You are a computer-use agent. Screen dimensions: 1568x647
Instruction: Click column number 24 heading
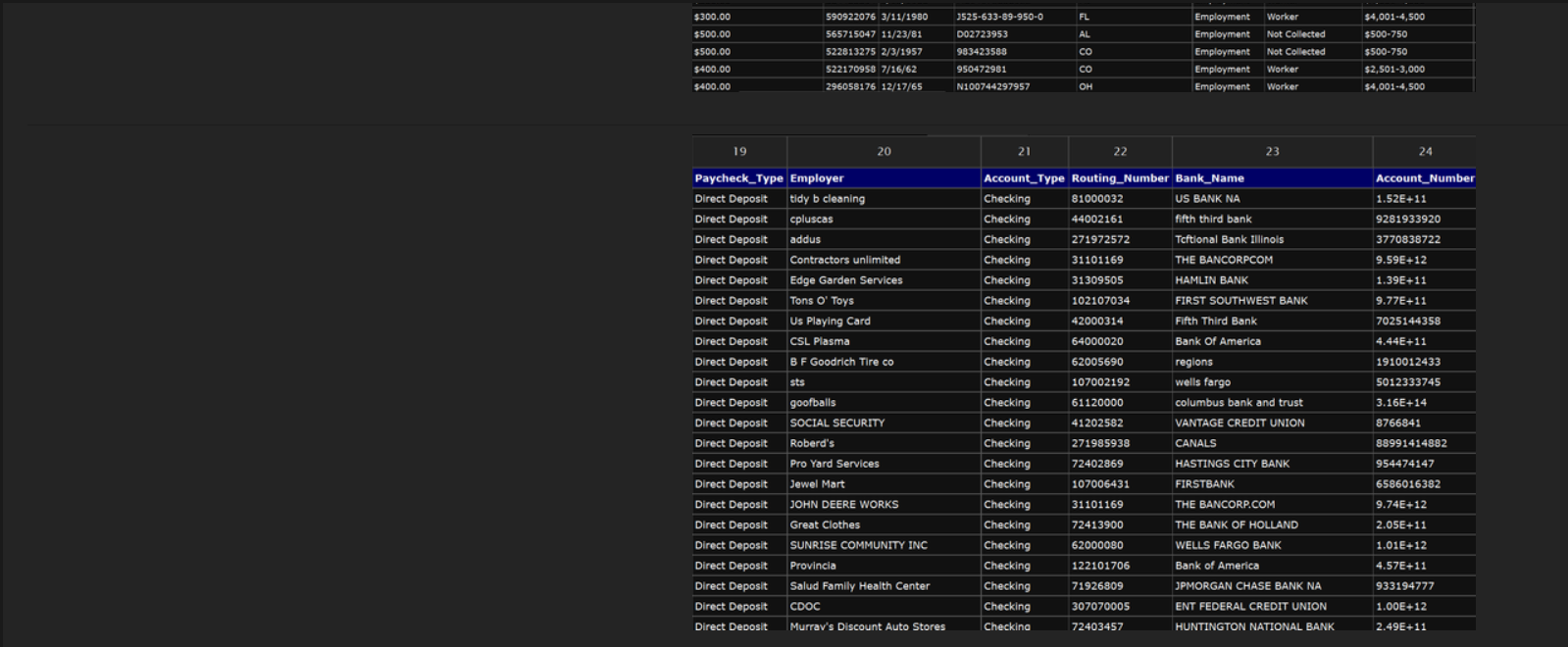1425,151
